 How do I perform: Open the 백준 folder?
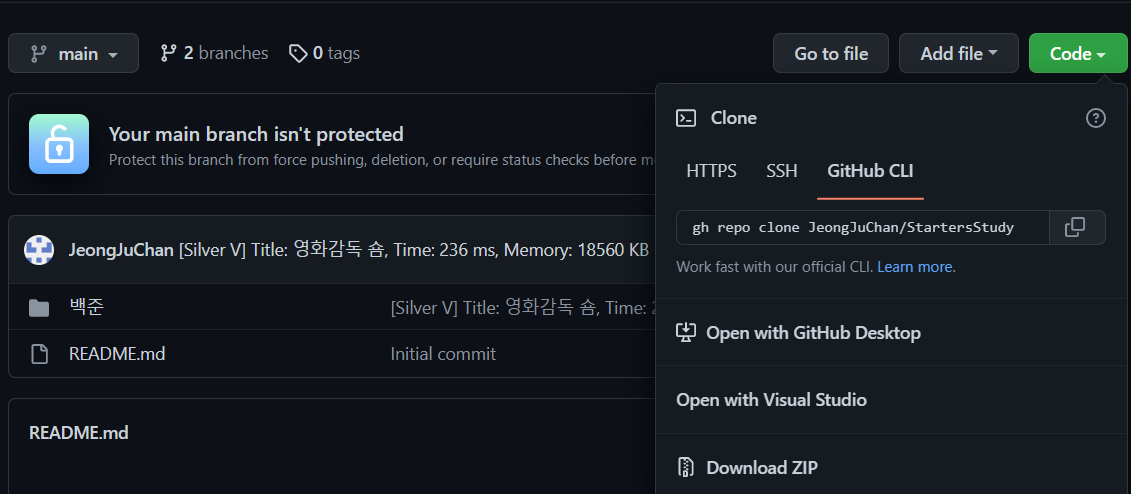click(x=86, y=307)
